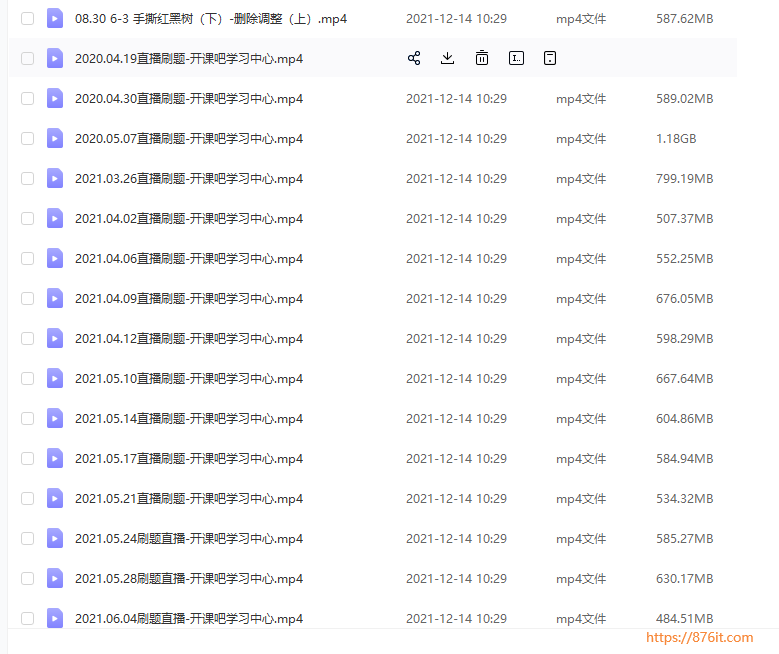Open 2021.04.12直播刷题 video file name
779x654 pixels.
189,339
